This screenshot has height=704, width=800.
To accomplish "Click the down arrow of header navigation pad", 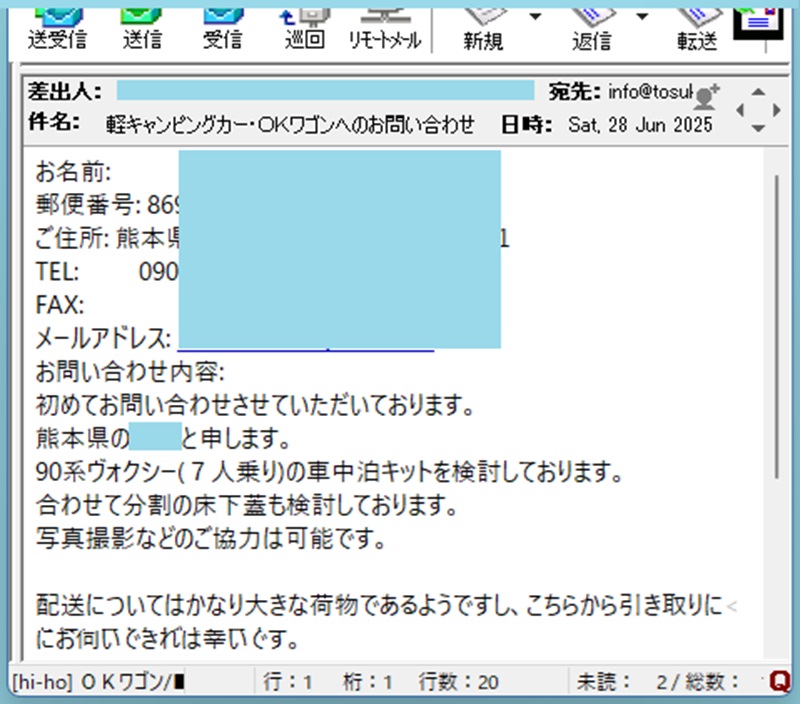I will click(759, 128).
